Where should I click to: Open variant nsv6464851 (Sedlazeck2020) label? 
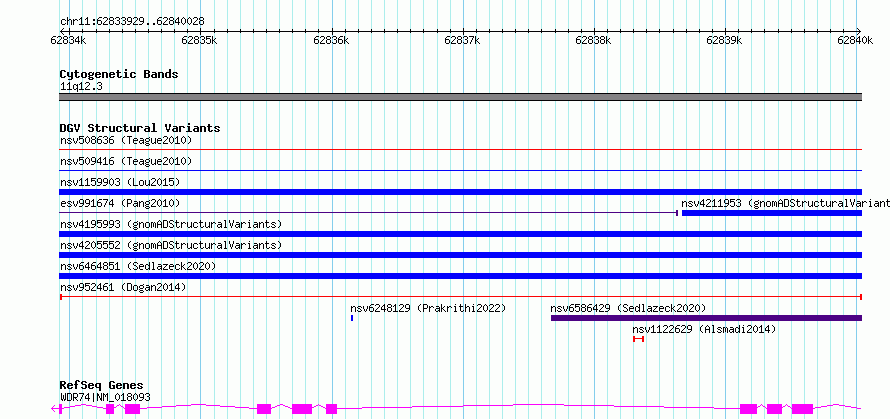[x=138, y=266]
